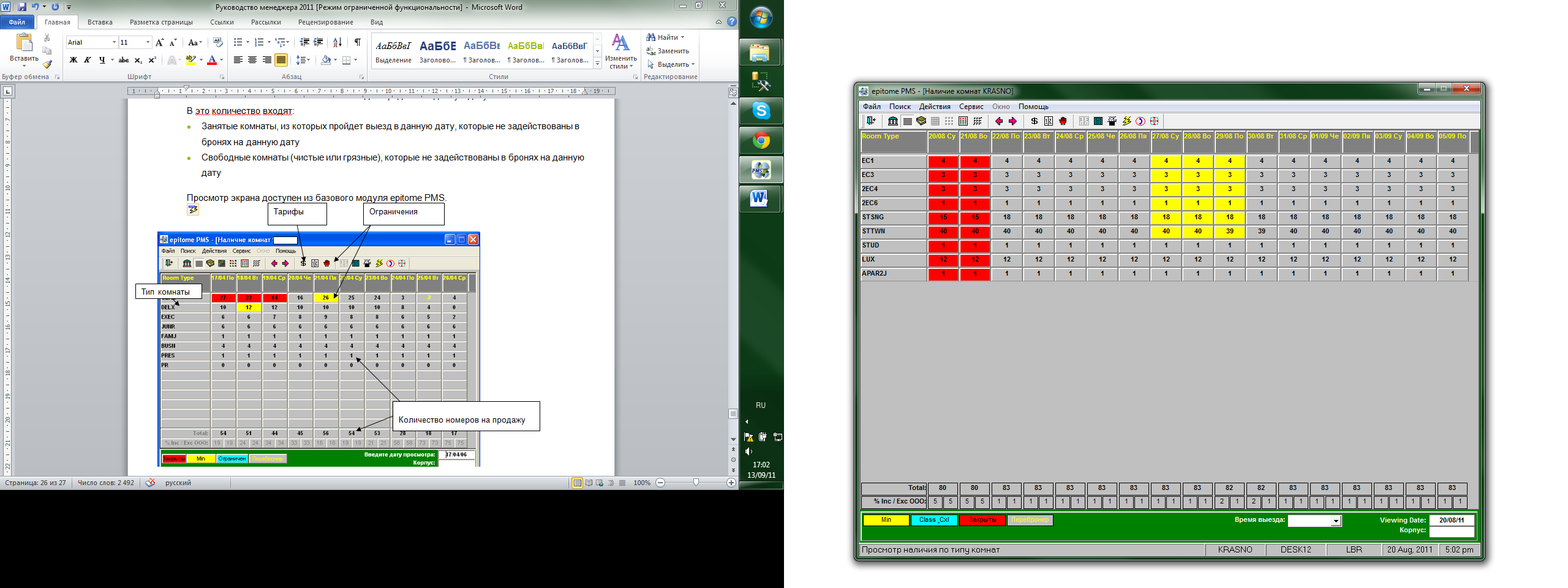Click the Clear Formatting icon in Word

(x=217, y=42)
